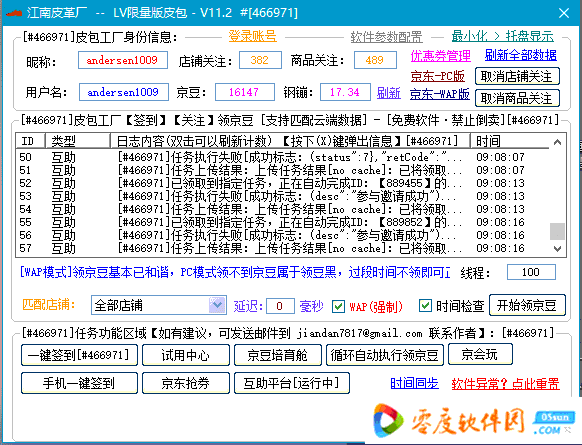The width and height of the screenshot is (582, 445).
Task: Open 京东-WAP版 link
Action: (x=440, y=94)
